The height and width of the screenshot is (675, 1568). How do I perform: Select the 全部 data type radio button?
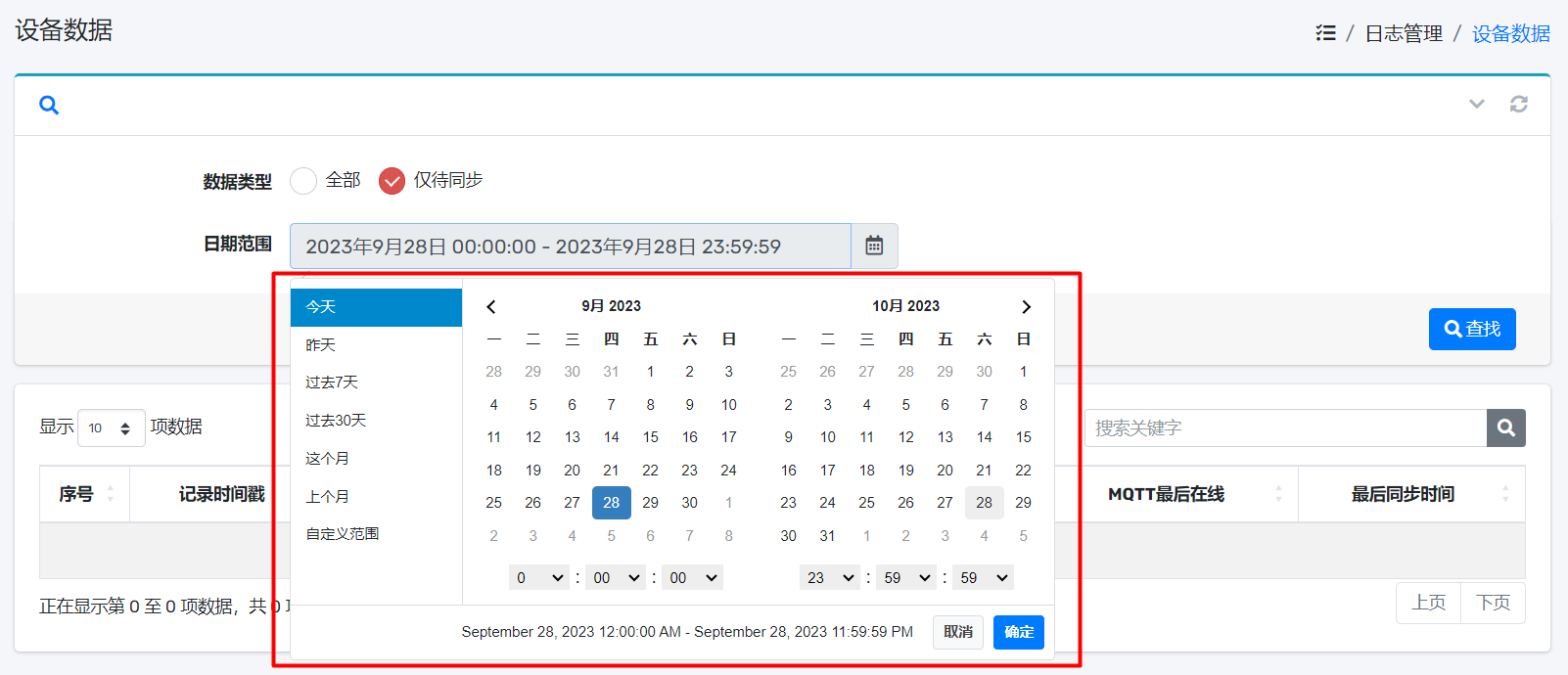coord(303,181)
